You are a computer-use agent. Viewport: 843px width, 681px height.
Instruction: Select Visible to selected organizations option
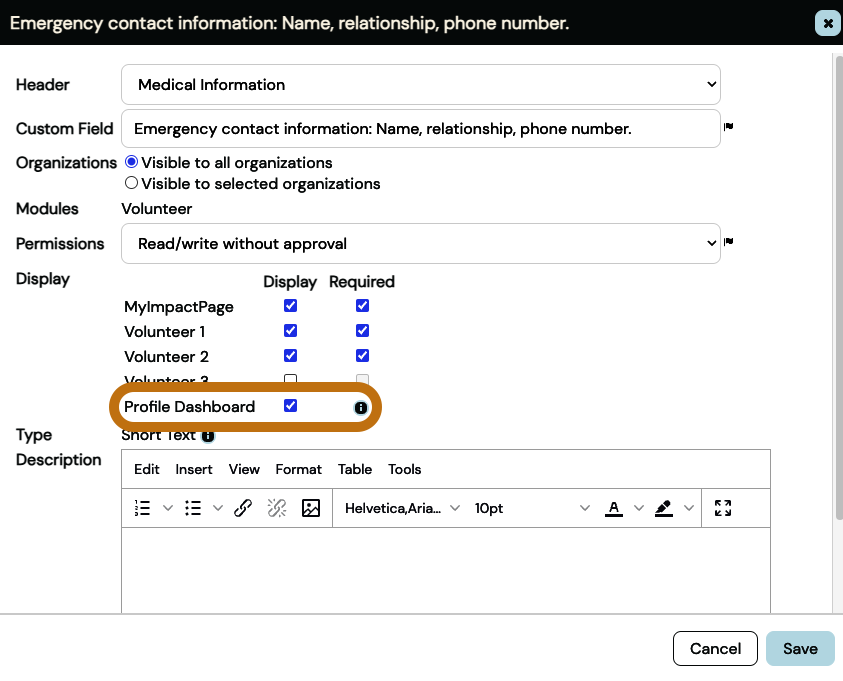tap(131, 183)
